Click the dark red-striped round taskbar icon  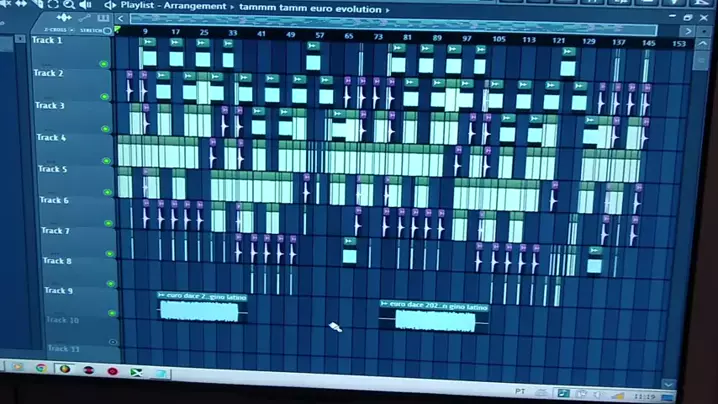click(x=89, y=370)
